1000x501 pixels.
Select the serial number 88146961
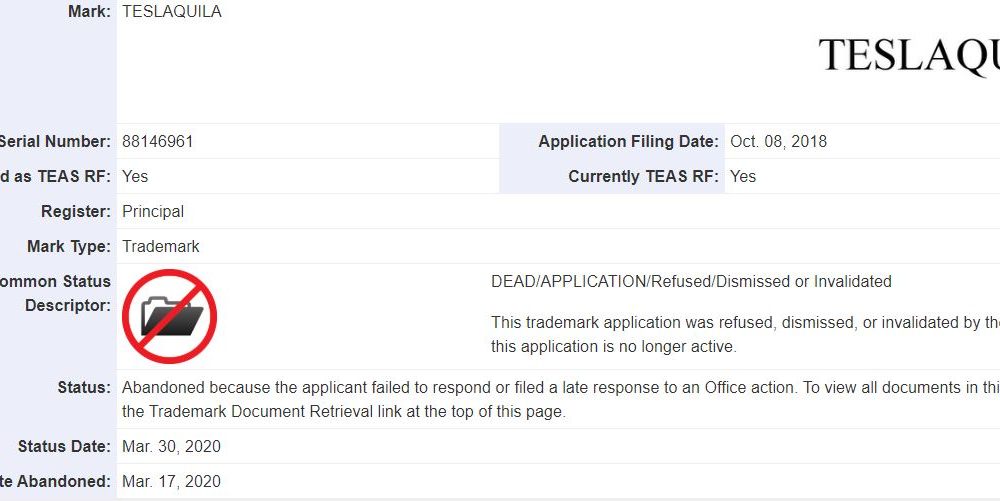(x=158, y=142)
